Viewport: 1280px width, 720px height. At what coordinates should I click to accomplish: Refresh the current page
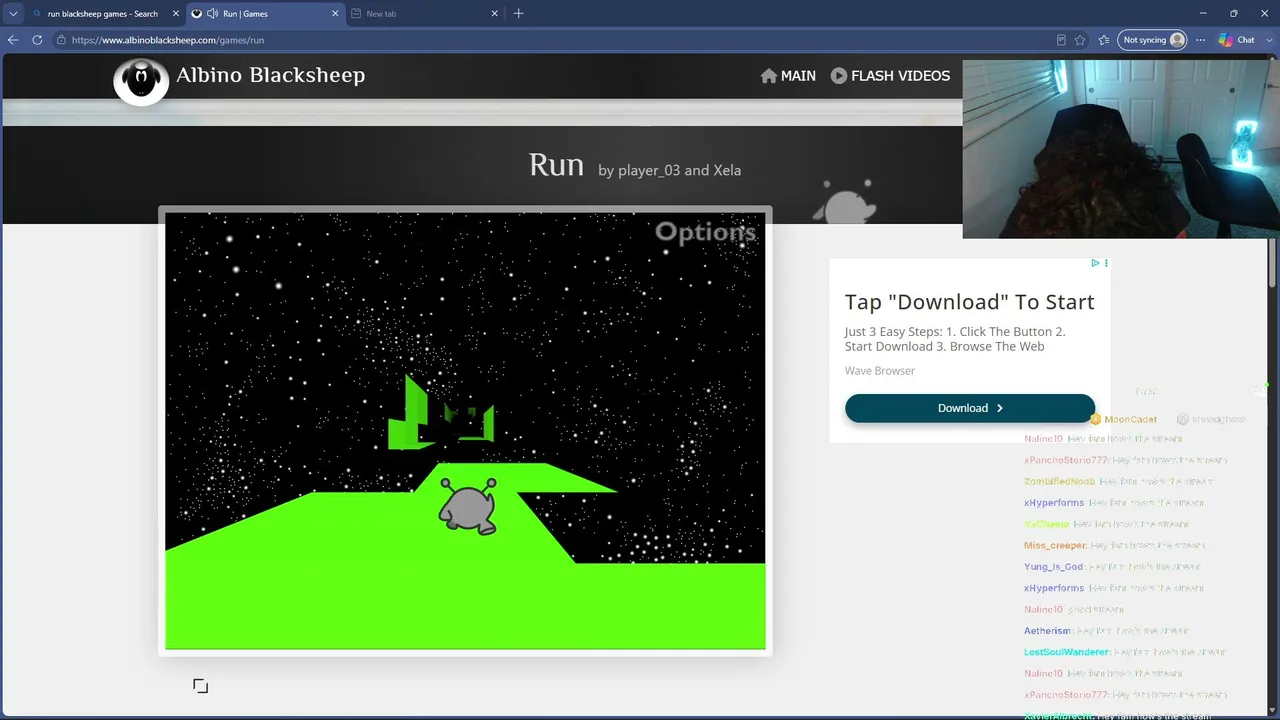point(37,40)
